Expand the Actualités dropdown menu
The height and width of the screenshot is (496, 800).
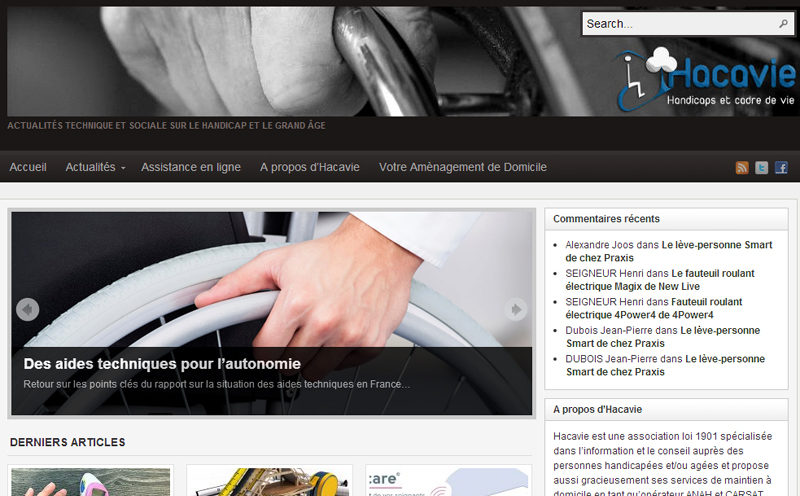95,167
